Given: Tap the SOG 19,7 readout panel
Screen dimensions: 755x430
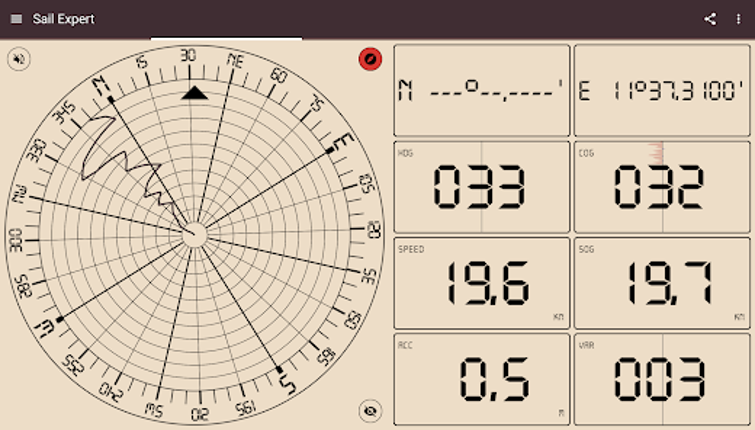Looking at the screenshot, I should pos(661,283).
